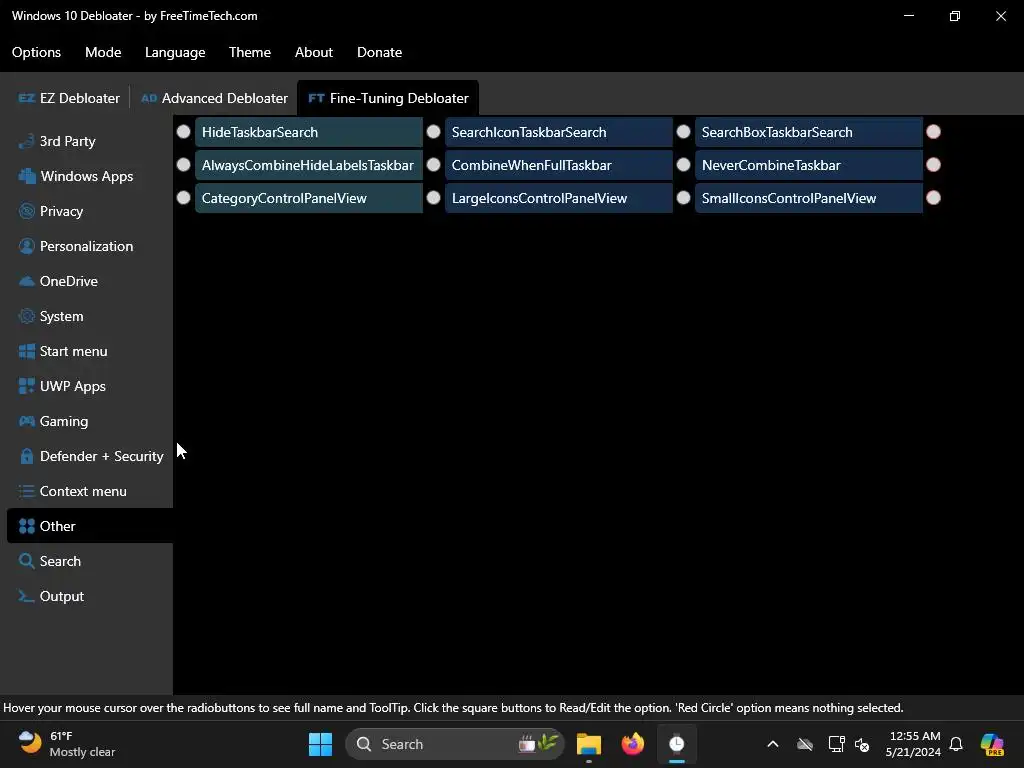
Task: Open the HideTaskbarSearch option button
Action: (x=309, y=132)
